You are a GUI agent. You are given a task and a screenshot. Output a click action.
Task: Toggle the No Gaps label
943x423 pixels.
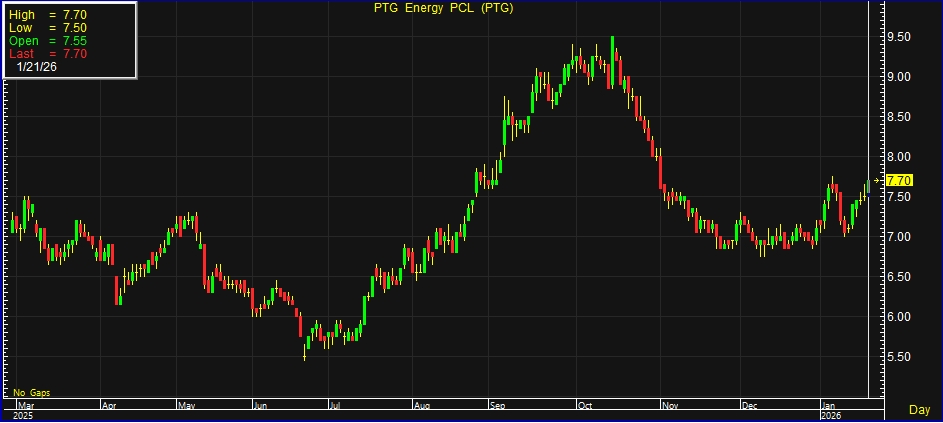31,392
